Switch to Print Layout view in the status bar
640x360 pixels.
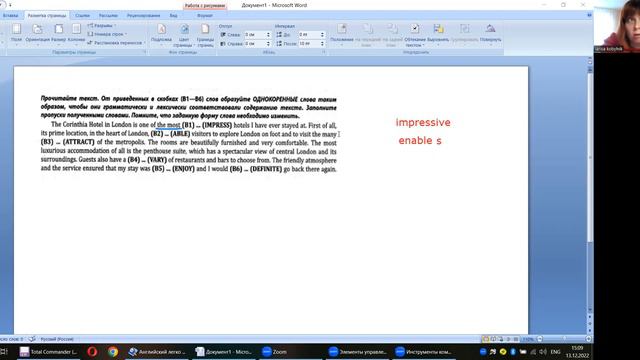(x=485, y=339)
